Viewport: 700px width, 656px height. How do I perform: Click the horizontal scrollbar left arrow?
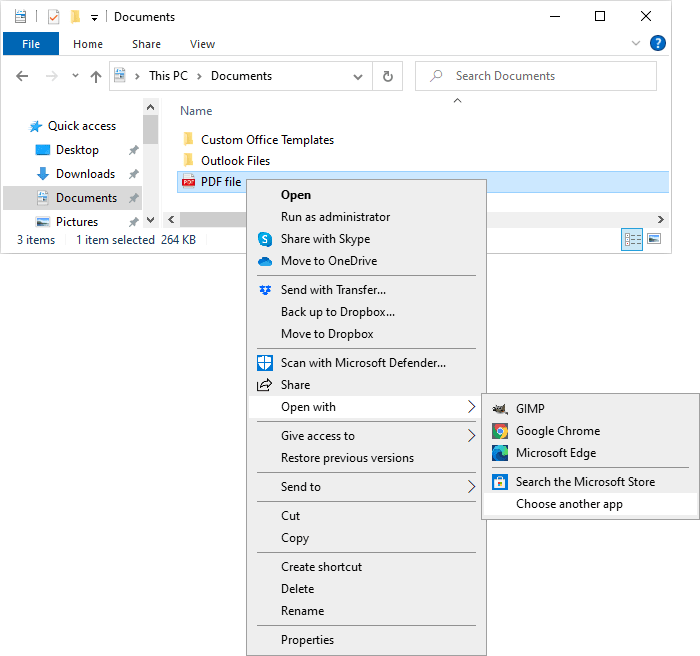pos(171,220)
